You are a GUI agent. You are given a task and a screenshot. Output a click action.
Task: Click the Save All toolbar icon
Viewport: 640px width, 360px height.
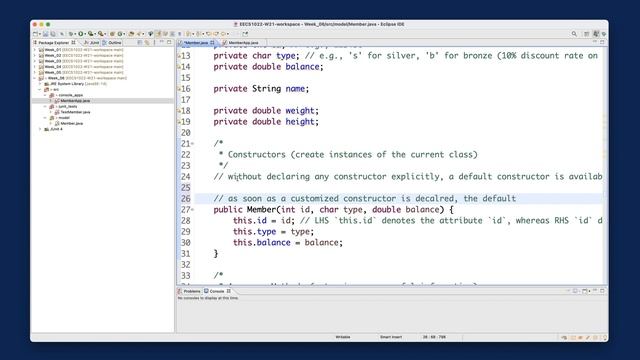click(x=53, y=34)
